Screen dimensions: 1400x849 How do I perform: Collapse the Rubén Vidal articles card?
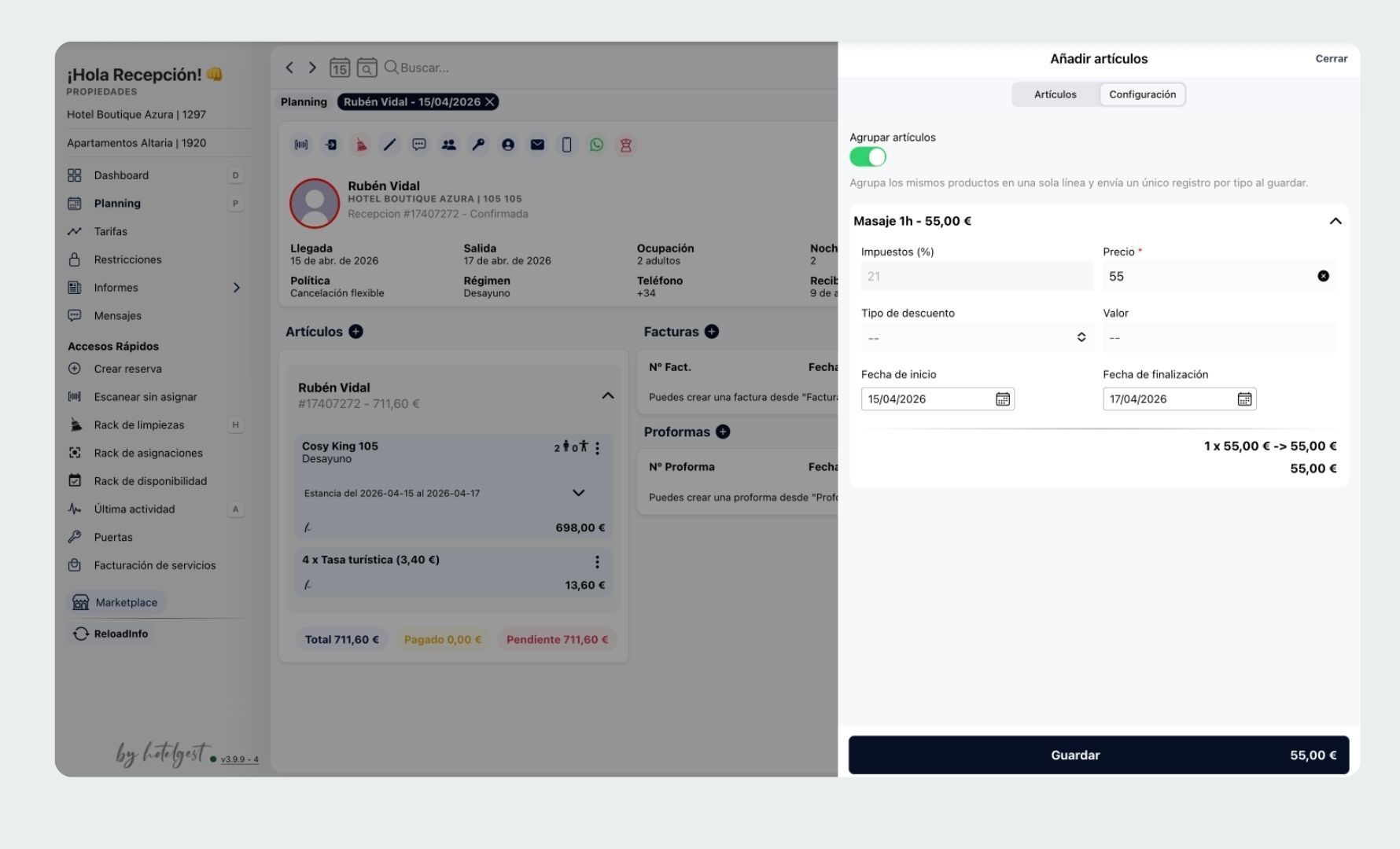coord(608,395)
